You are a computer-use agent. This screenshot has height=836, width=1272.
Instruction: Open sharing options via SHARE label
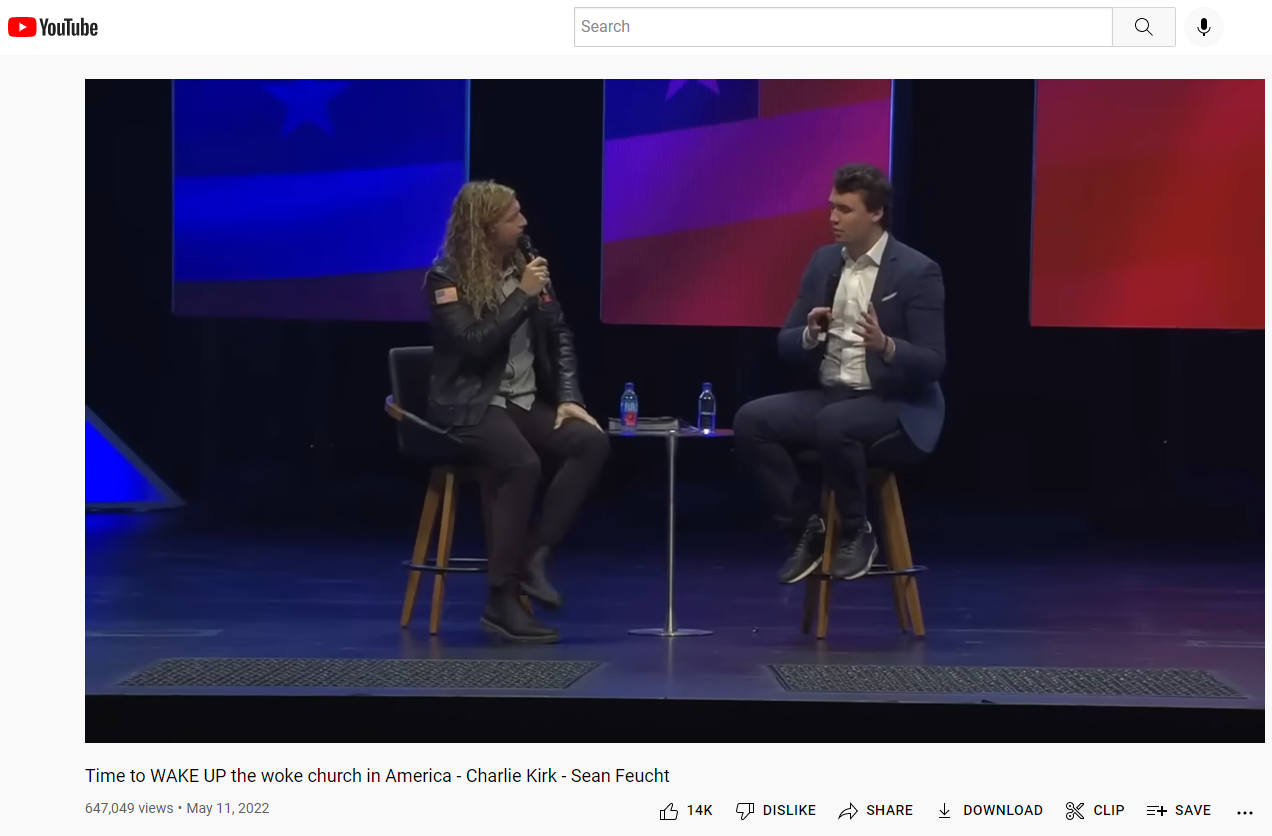point(890,811)
